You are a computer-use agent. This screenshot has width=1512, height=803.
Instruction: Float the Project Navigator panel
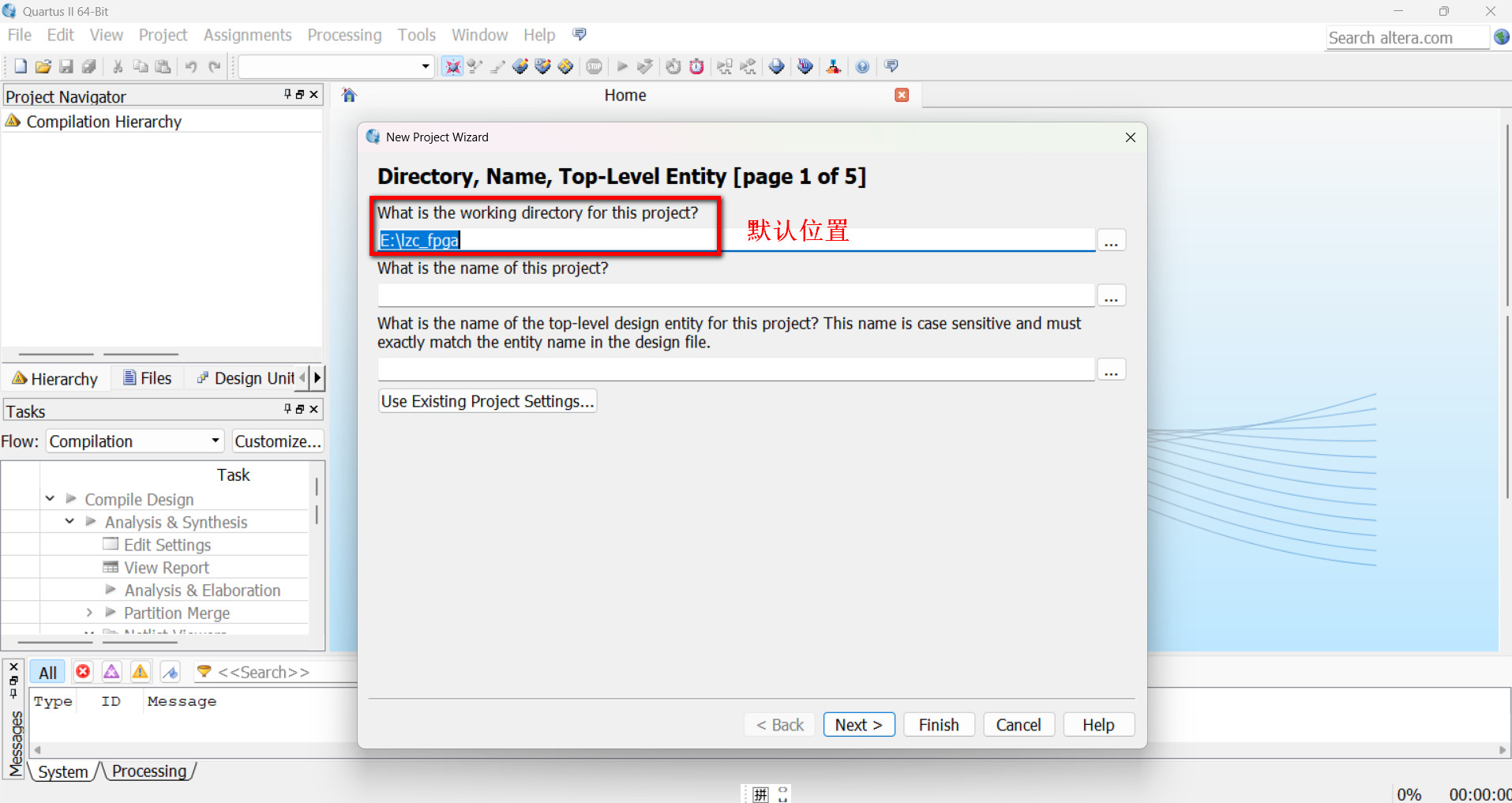pos(300,95)
